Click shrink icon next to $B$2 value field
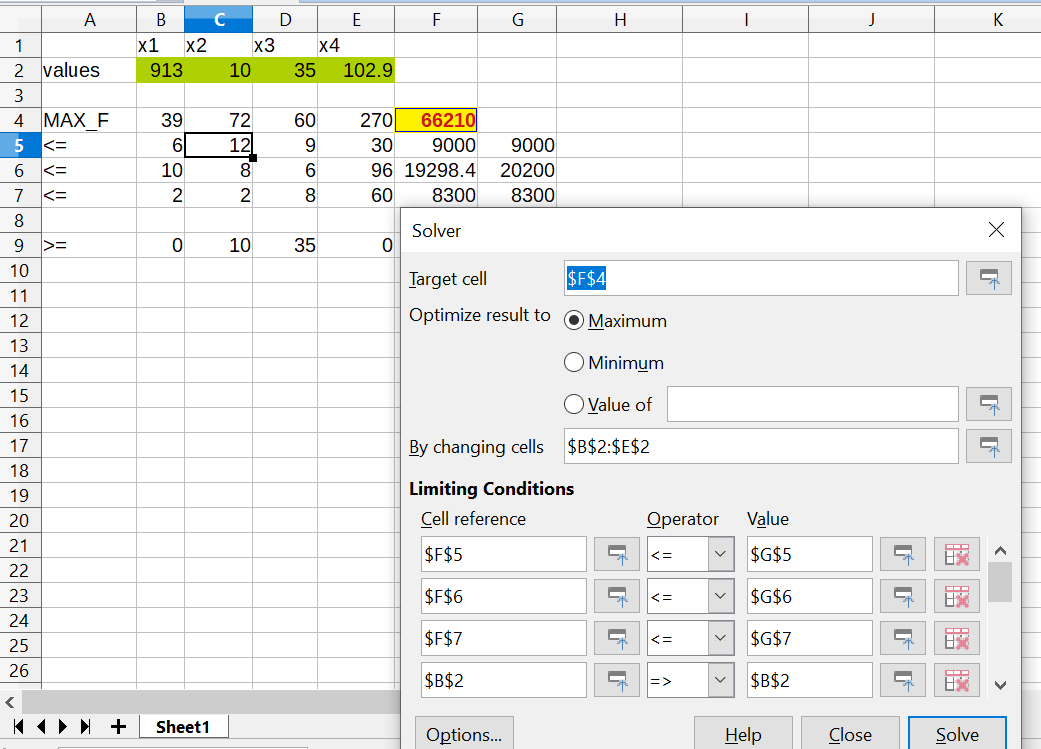Image resolution: width=1041 pixels, height=749 pixels. click(903, 680)
